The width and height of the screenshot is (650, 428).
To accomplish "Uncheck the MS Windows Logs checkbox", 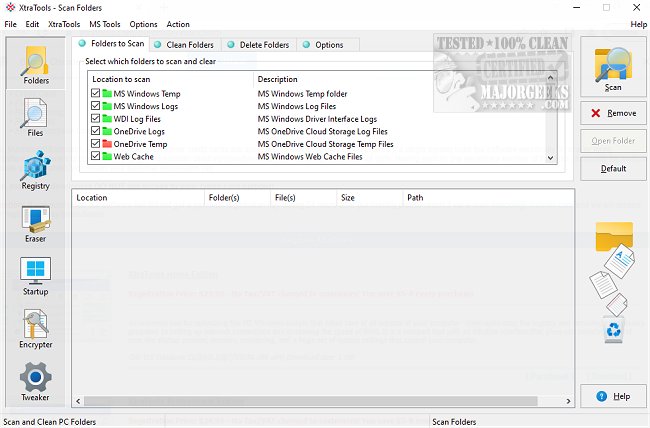I will pos(95,105).
